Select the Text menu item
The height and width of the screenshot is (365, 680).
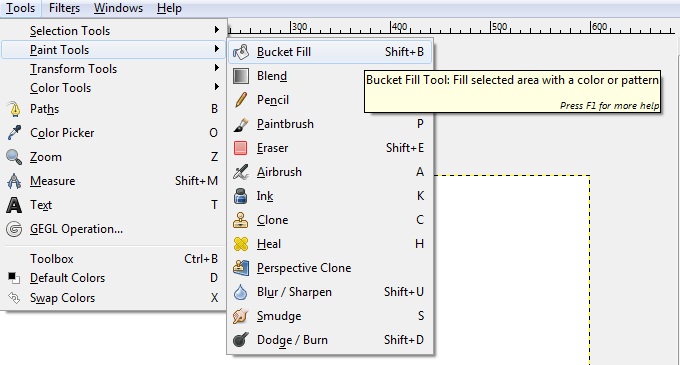pyautogui.click(x=114, y=205)
